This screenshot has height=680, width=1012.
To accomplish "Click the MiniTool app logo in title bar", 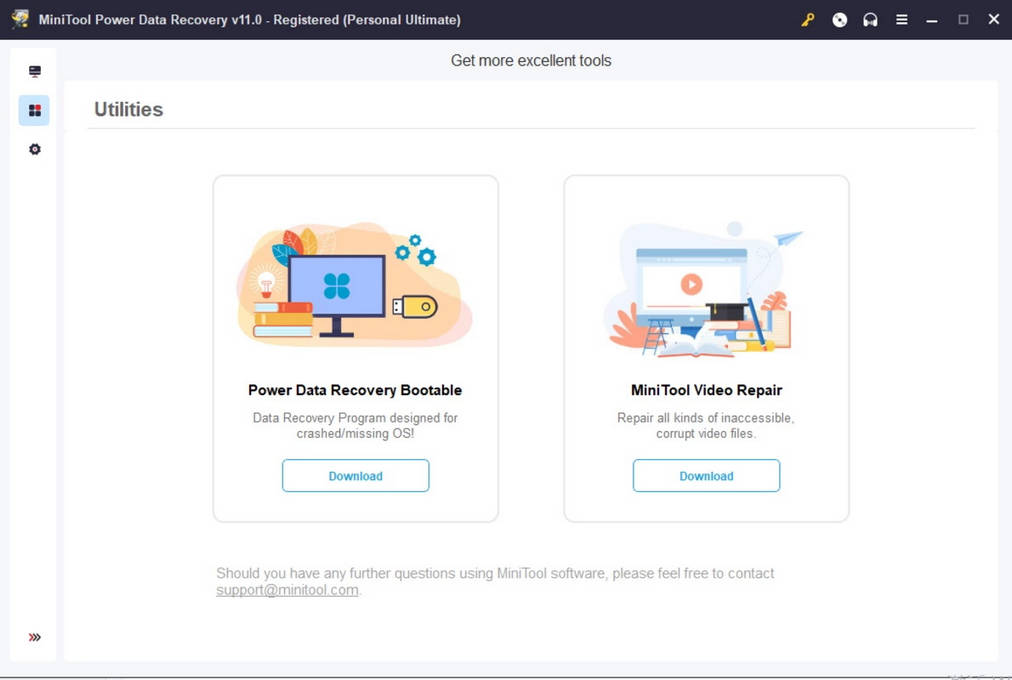I will pyautogui.click(x=20, y=20).
